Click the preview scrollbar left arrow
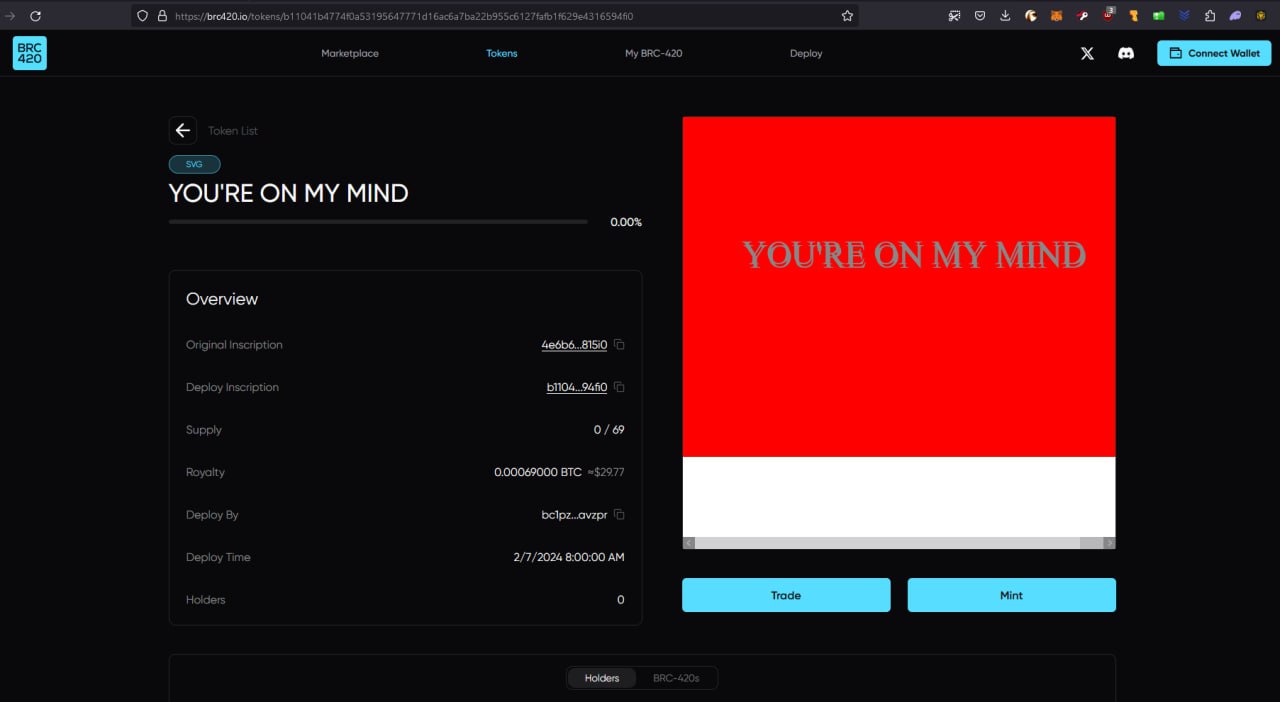 click(689, 543)
